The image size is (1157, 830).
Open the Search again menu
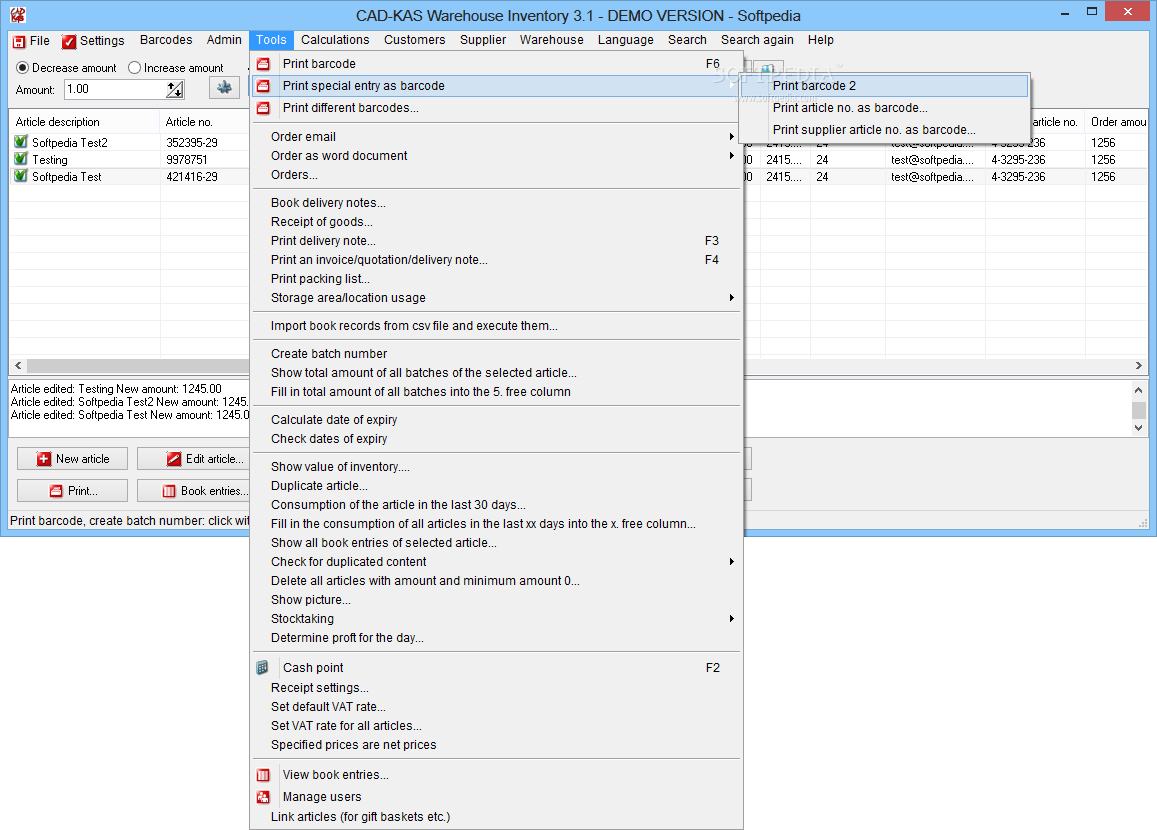[757, 40]
